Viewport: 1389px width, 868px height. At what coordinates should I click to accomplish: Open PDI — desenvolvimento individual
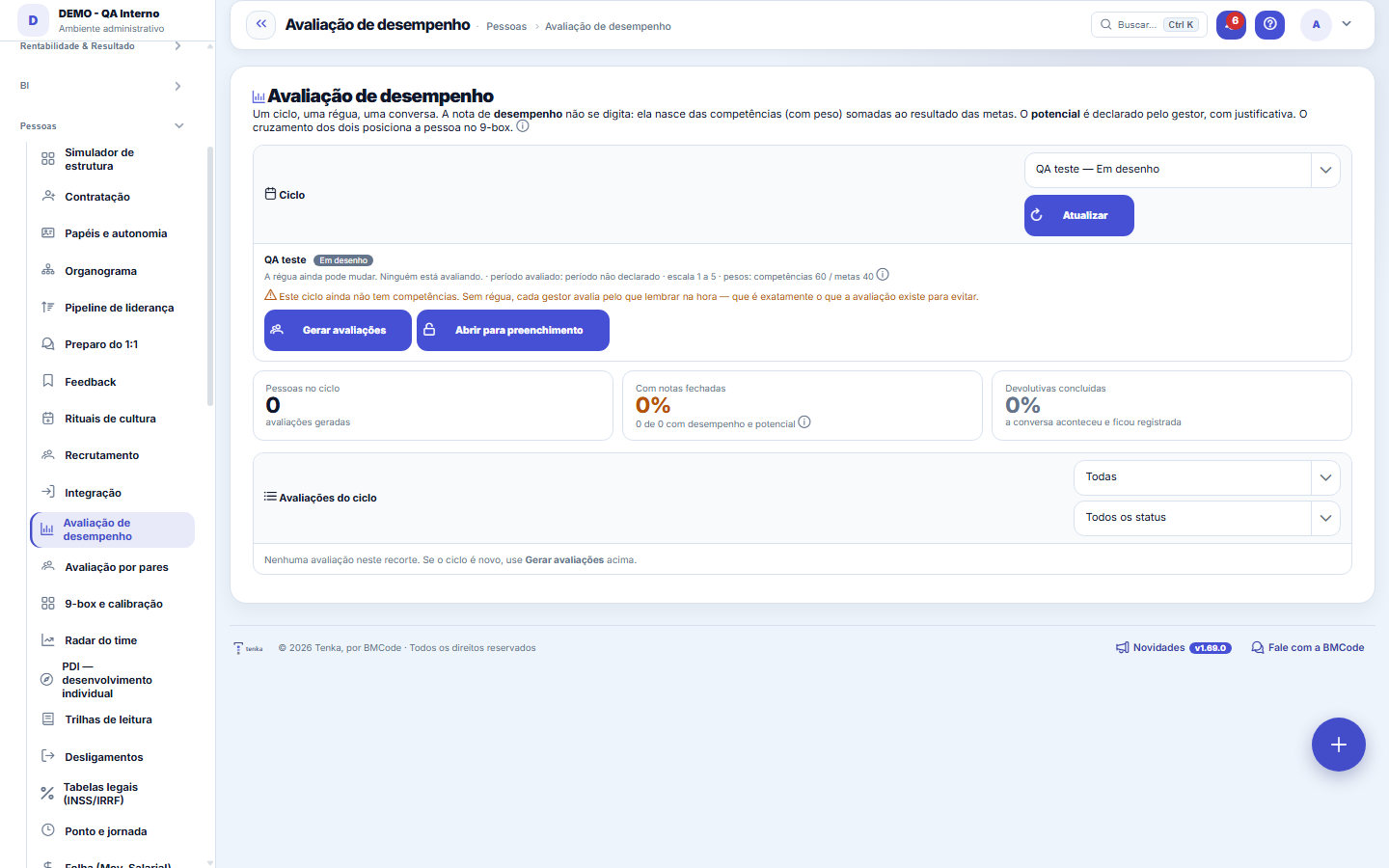113,680
